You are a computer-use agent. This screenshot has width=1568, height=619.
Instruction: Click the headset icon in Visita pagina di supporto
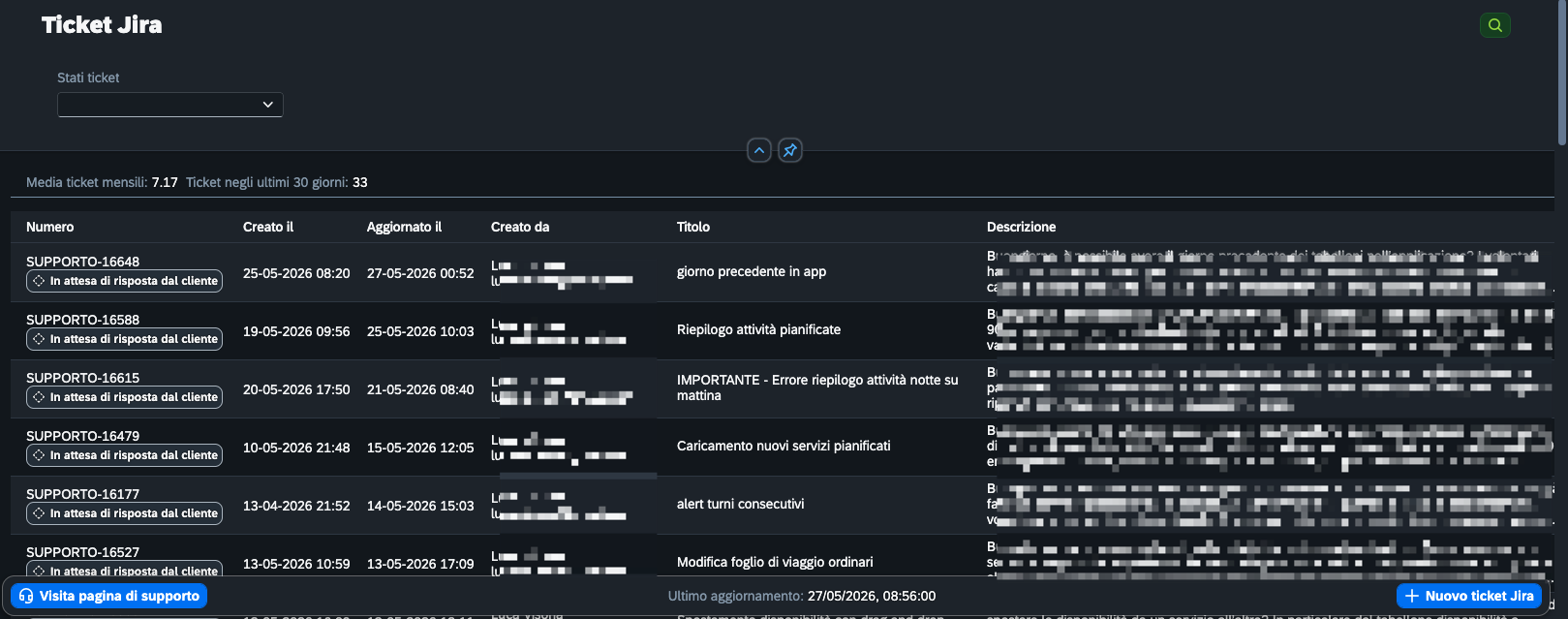coord(26,596)
